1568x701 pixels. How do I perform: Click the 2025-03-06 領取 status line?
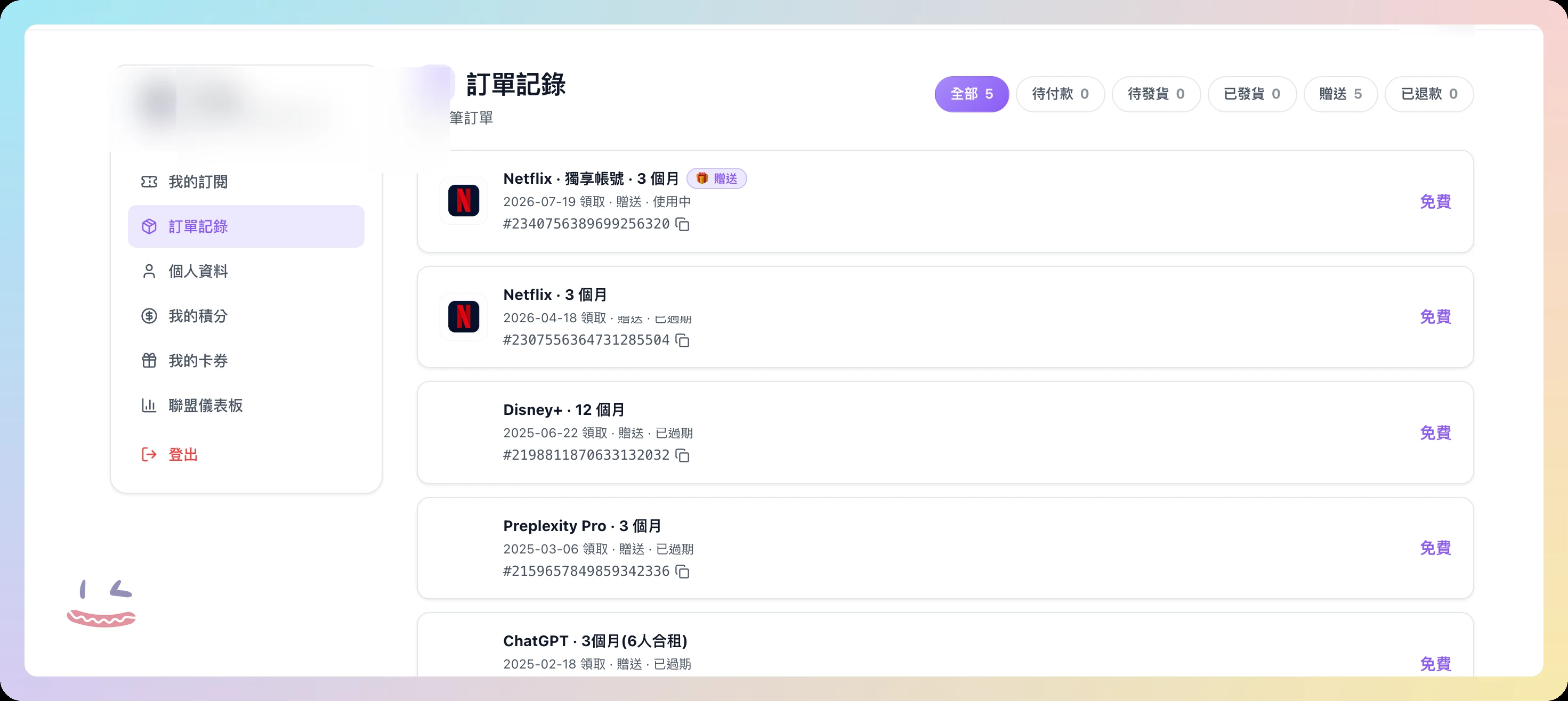pyautogui.click(x=599, y=550)
